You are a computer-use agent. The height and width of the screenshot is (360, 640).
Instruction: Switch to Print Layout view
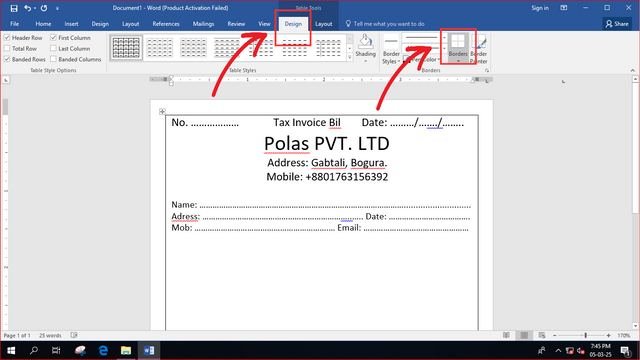524,336
